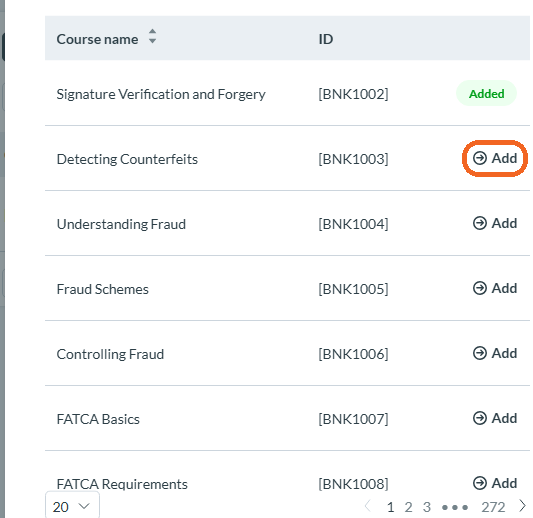Jump to last page 272

click(x=493, y=507)
